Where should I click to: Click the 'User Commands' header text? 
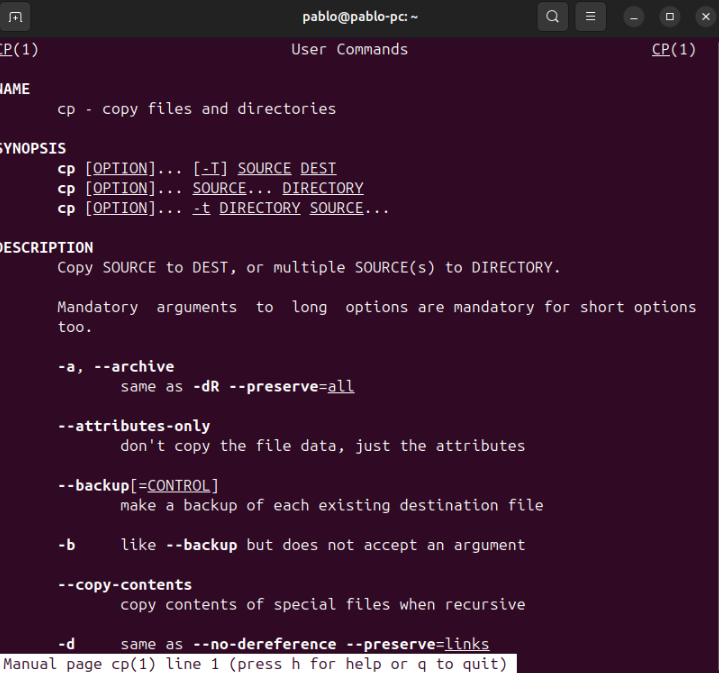pyautogui.click(x=349, y=49)
